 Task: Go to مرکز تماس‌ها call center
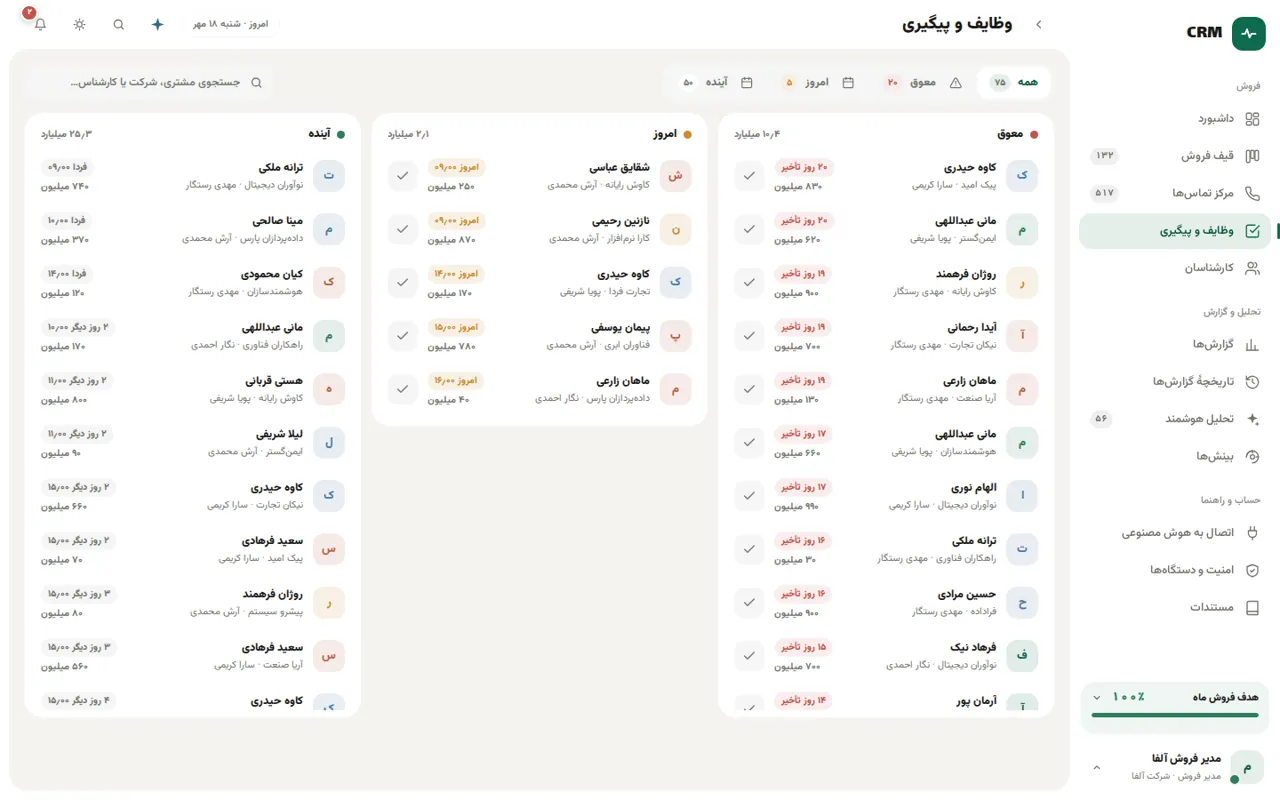tap(1175, 193)
